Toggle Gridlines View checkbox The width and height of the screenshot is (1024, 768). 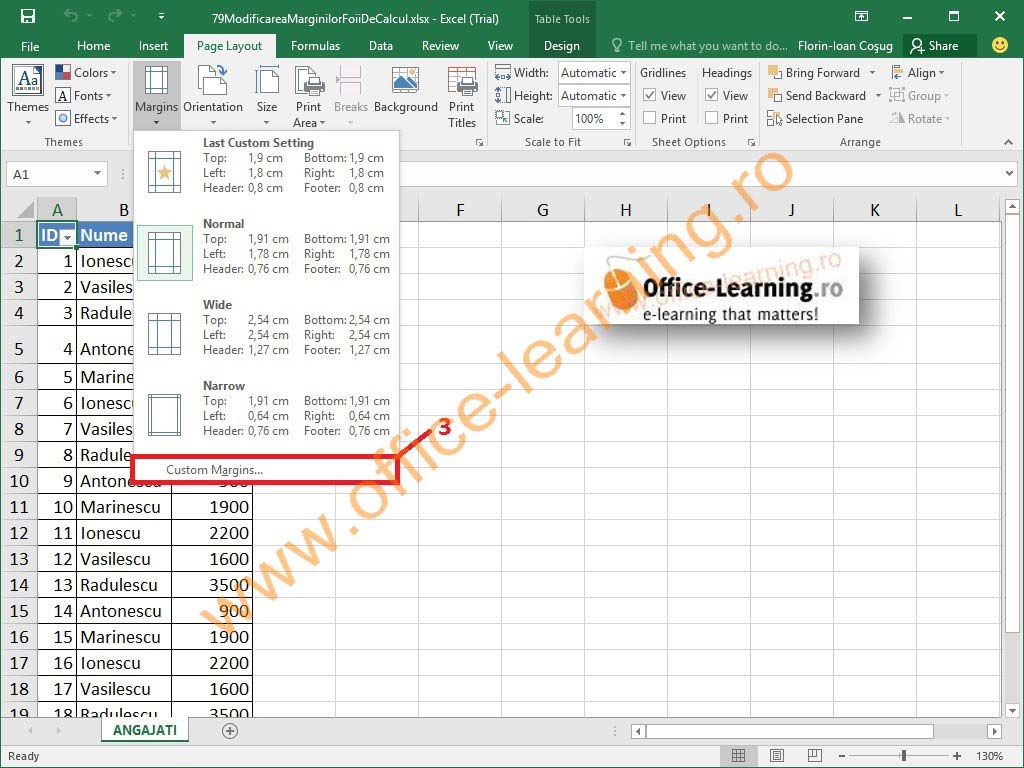pyautogui.click(x=650, y=95)
